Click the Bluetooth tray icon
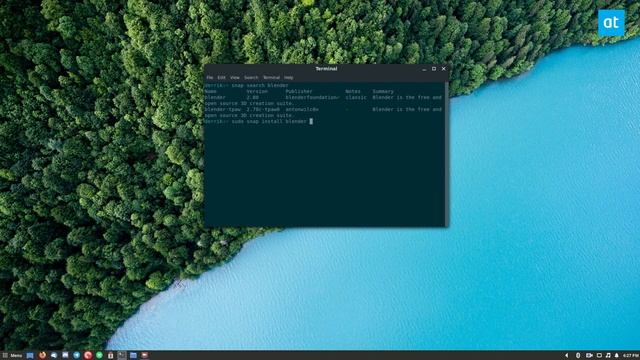Screen dimensions: 640x360 (578, 356)
